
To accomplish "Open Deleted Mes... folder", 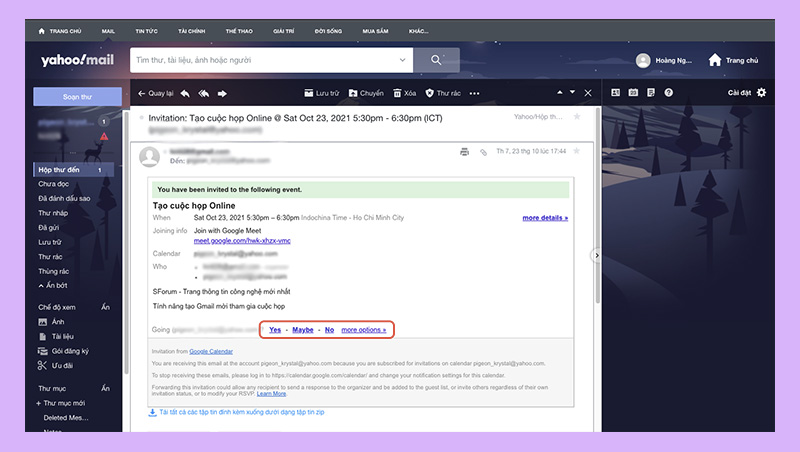I will (x=66, y=417).
